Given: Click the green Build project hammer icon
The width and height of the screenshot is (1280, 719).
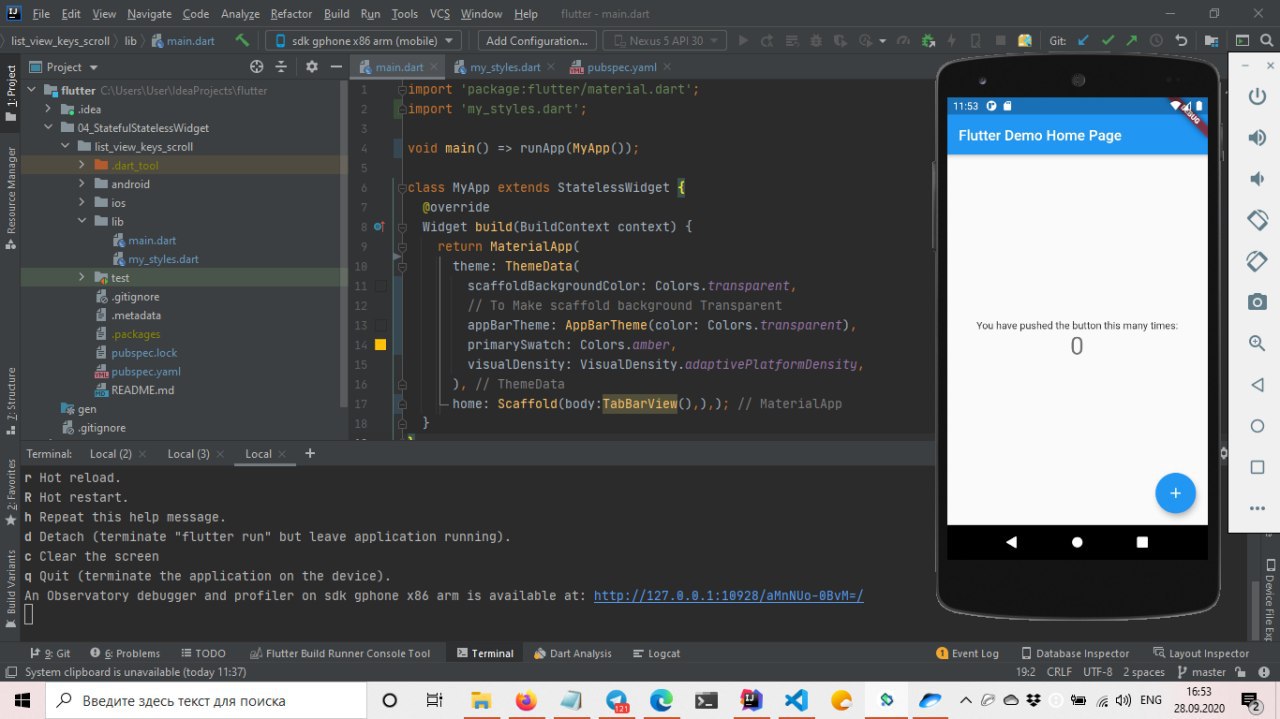Looking at the screenshot, I should click(x=242, y=41).
